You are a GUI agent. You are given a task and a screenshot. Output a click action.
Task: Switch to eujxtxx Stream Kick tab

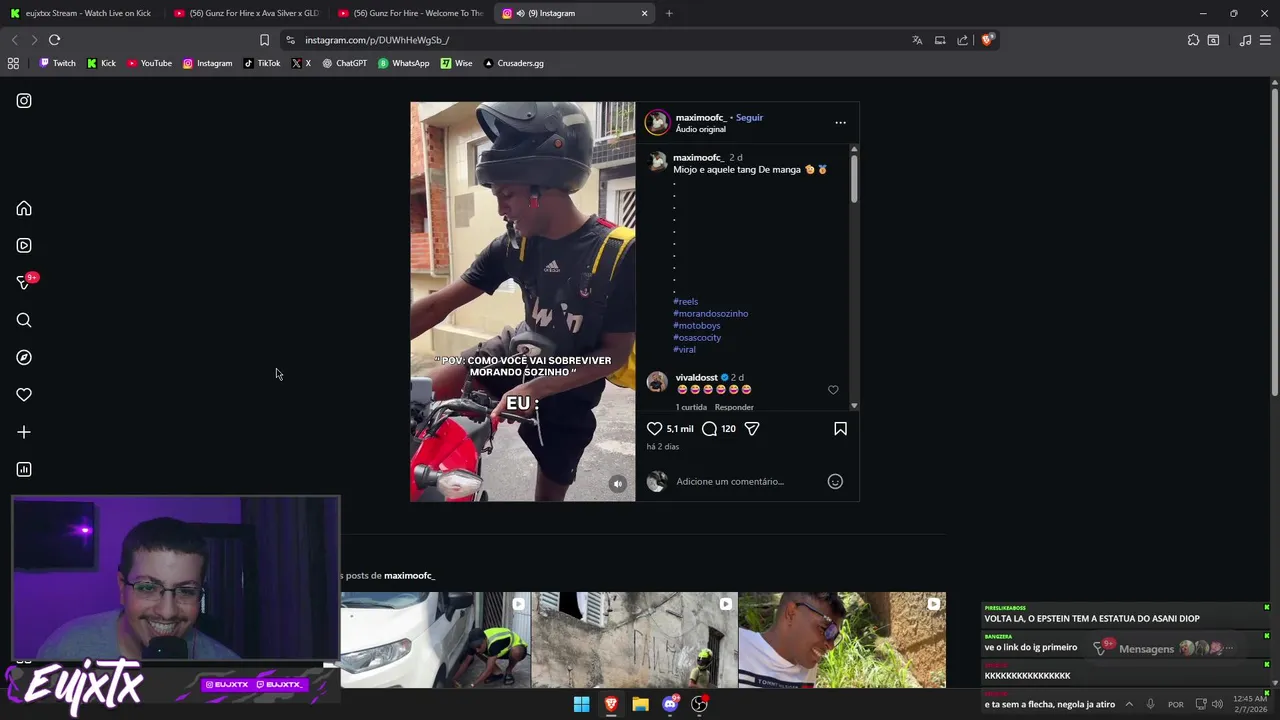[x=81, y=13]
